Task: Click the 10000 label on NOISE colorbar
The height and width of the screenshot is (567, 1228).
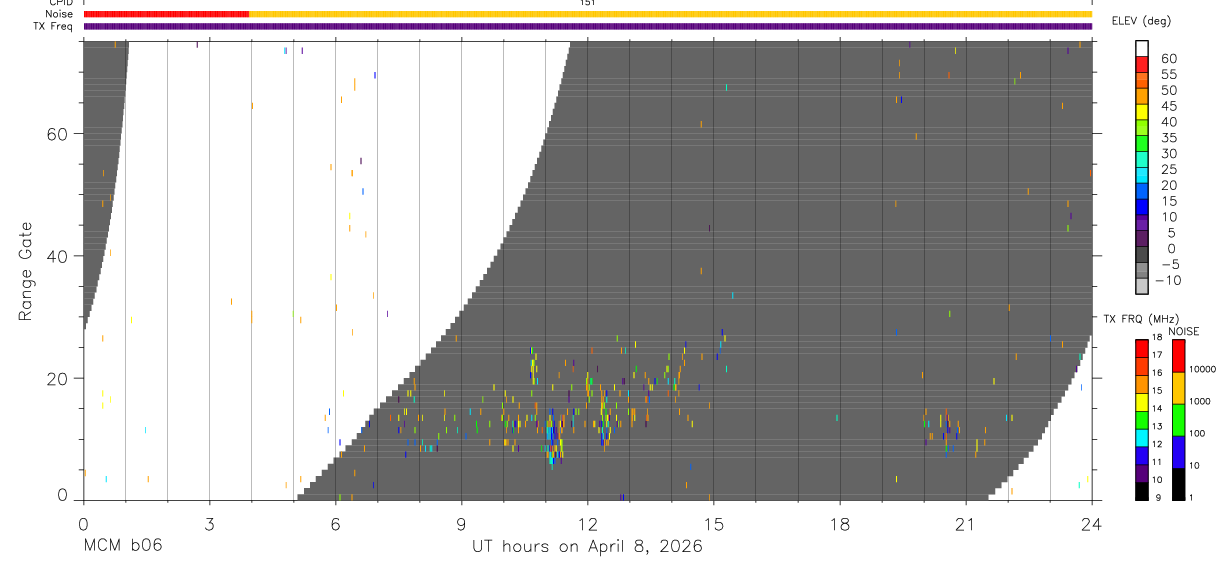Action: pyautogui.click(x=1203, y=369)
